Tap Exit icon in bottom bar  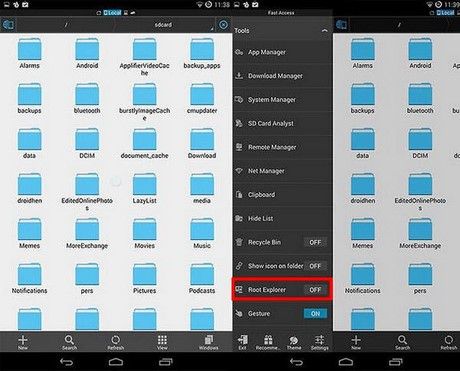[x=242, y=342]
